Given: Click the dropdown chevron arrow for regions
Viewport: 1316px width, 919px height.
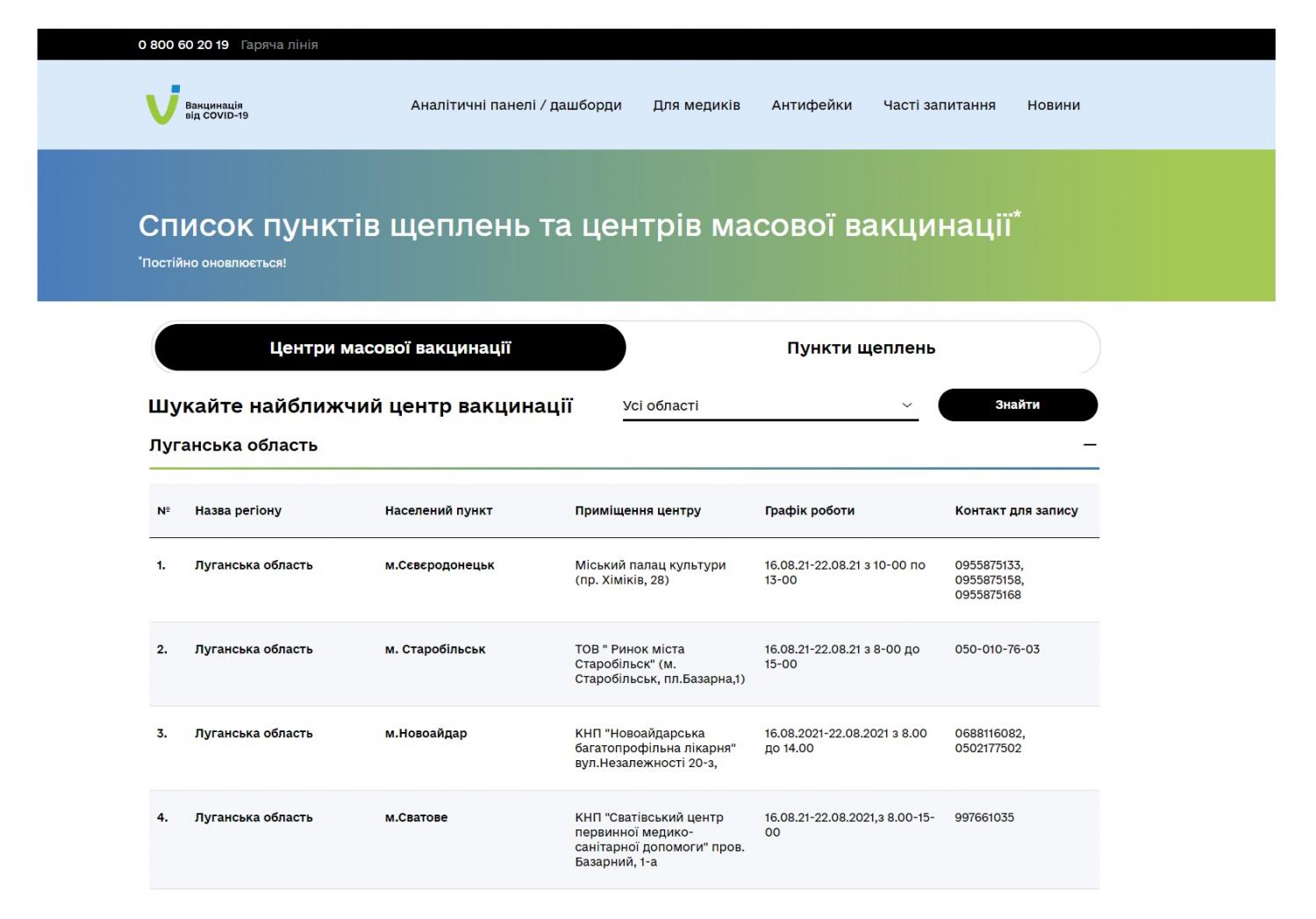Looking at the screenshot, I should click(x=906, y=406).
